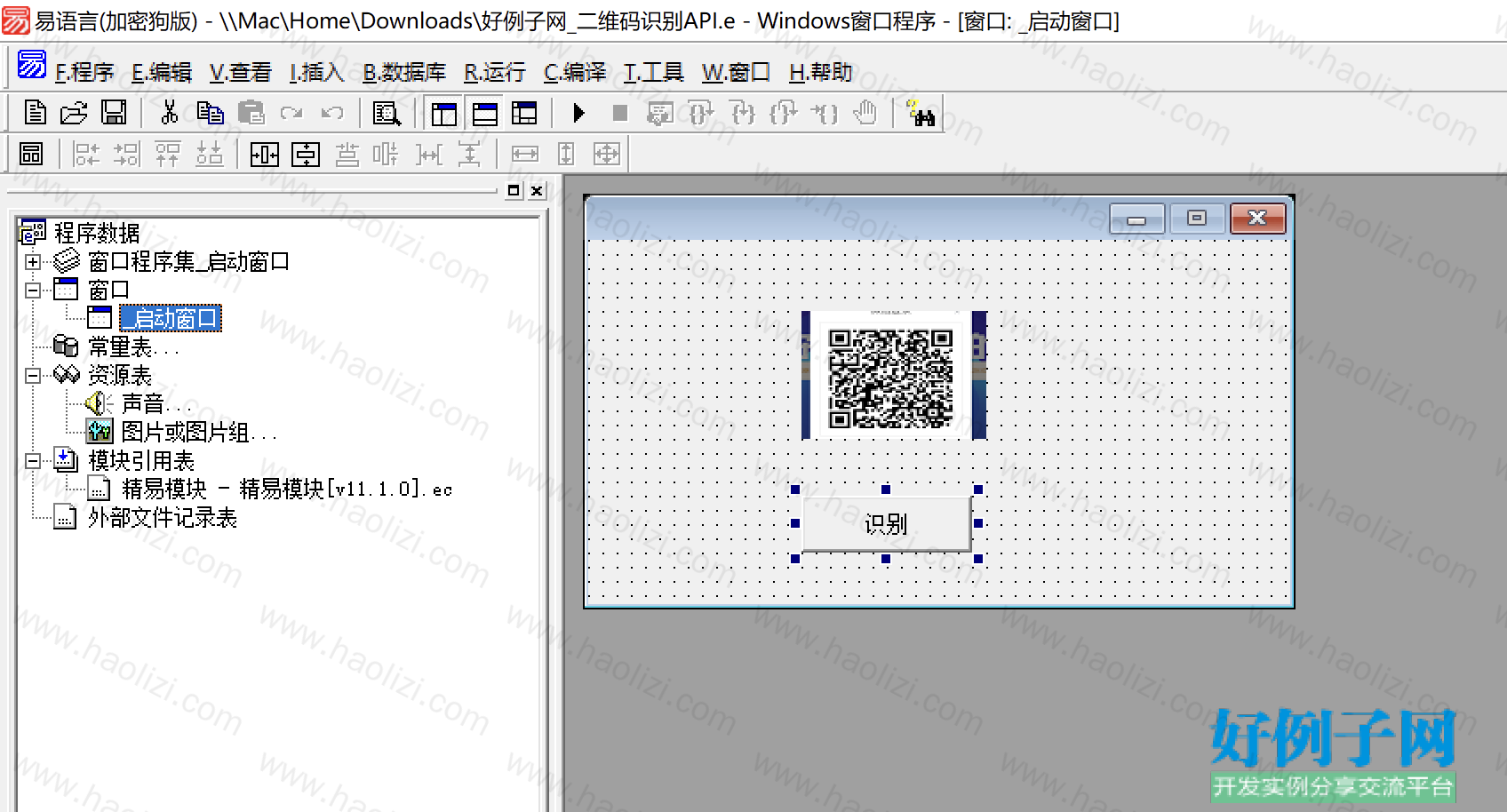Open the H.帮助 menu
Image resolution: width=1507 pixels, height=812 pixels.
tap(820, 72)
